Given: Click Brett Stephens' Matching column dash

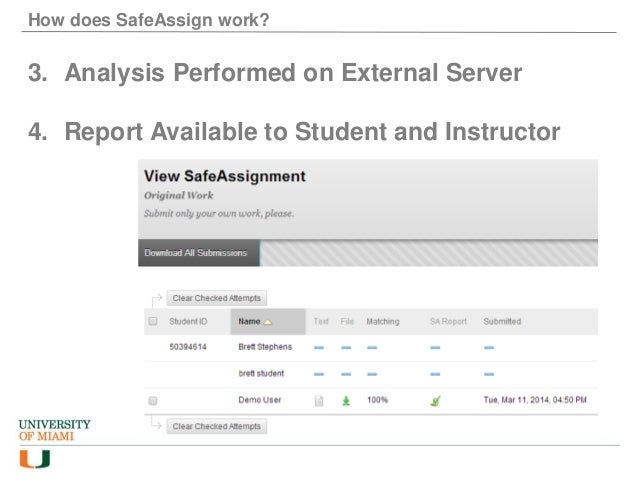Looking at the screenshot, I should tap(372, 348).
